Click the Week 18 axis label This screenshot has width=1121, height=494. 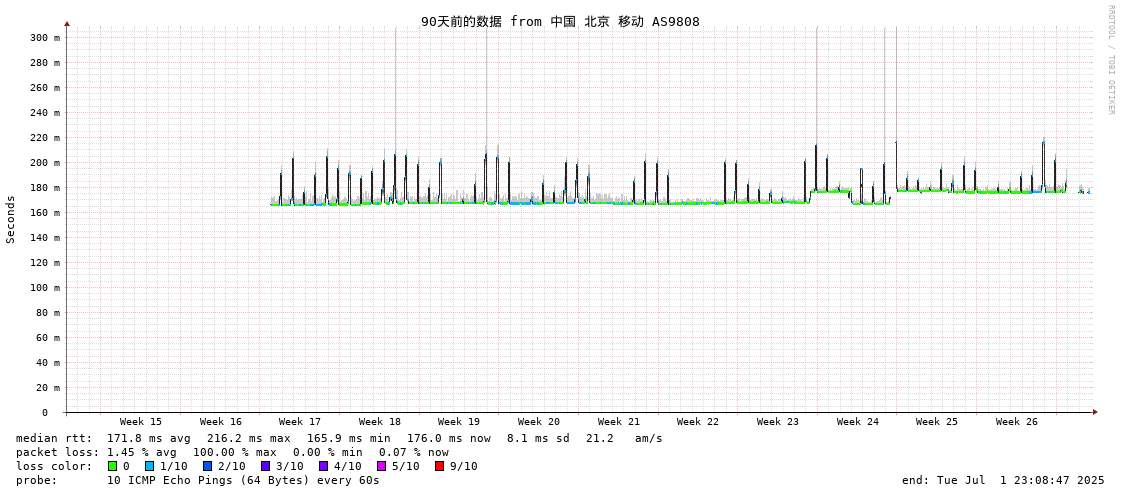point(380,422)
